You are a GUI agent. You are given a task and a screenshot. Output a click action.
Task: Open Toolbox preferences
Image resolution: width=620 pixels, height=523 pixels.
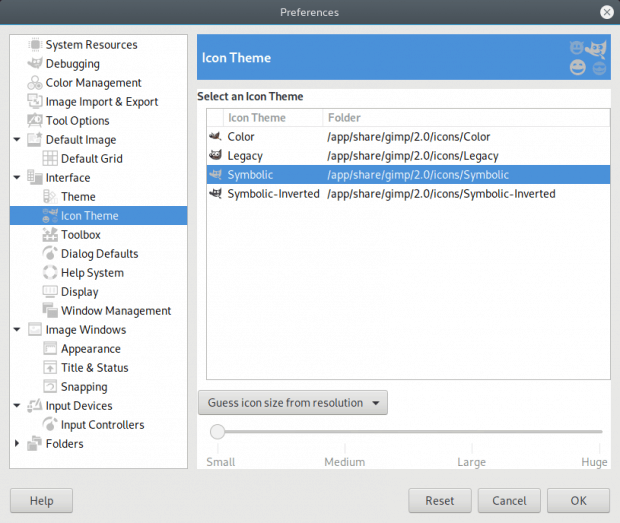pyautogui.click(x=81, y=234)
